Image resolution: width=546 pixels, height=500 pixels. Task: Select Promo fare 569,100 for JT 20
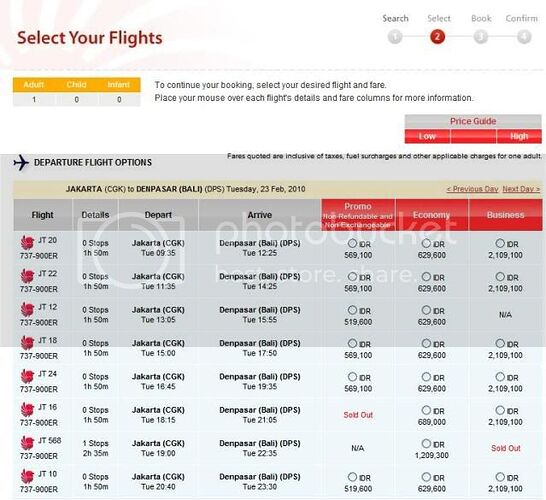[x=352, y=243]
